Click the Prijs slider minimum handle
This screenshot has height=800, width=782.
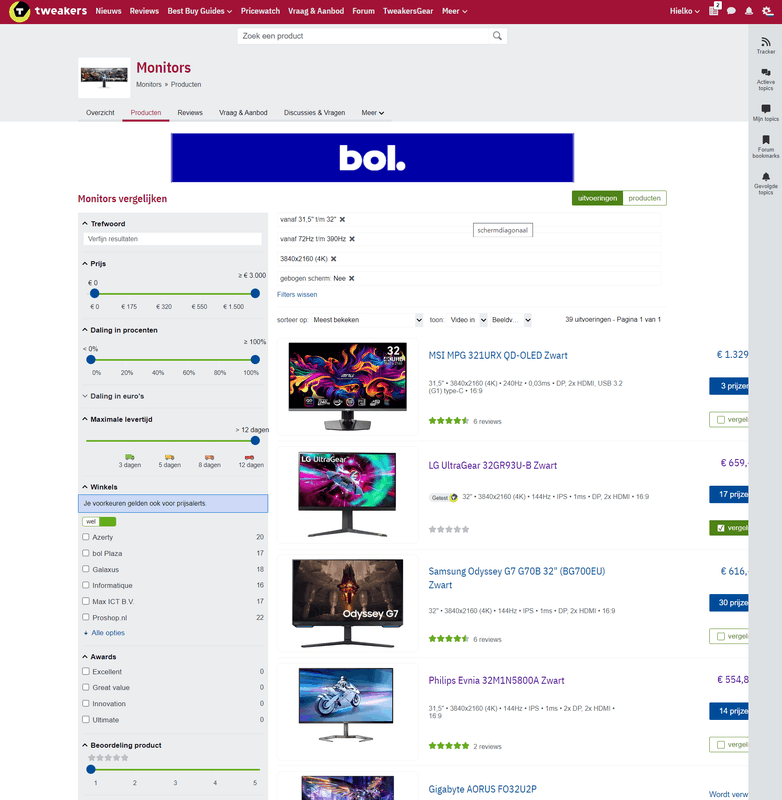(94, 293)
